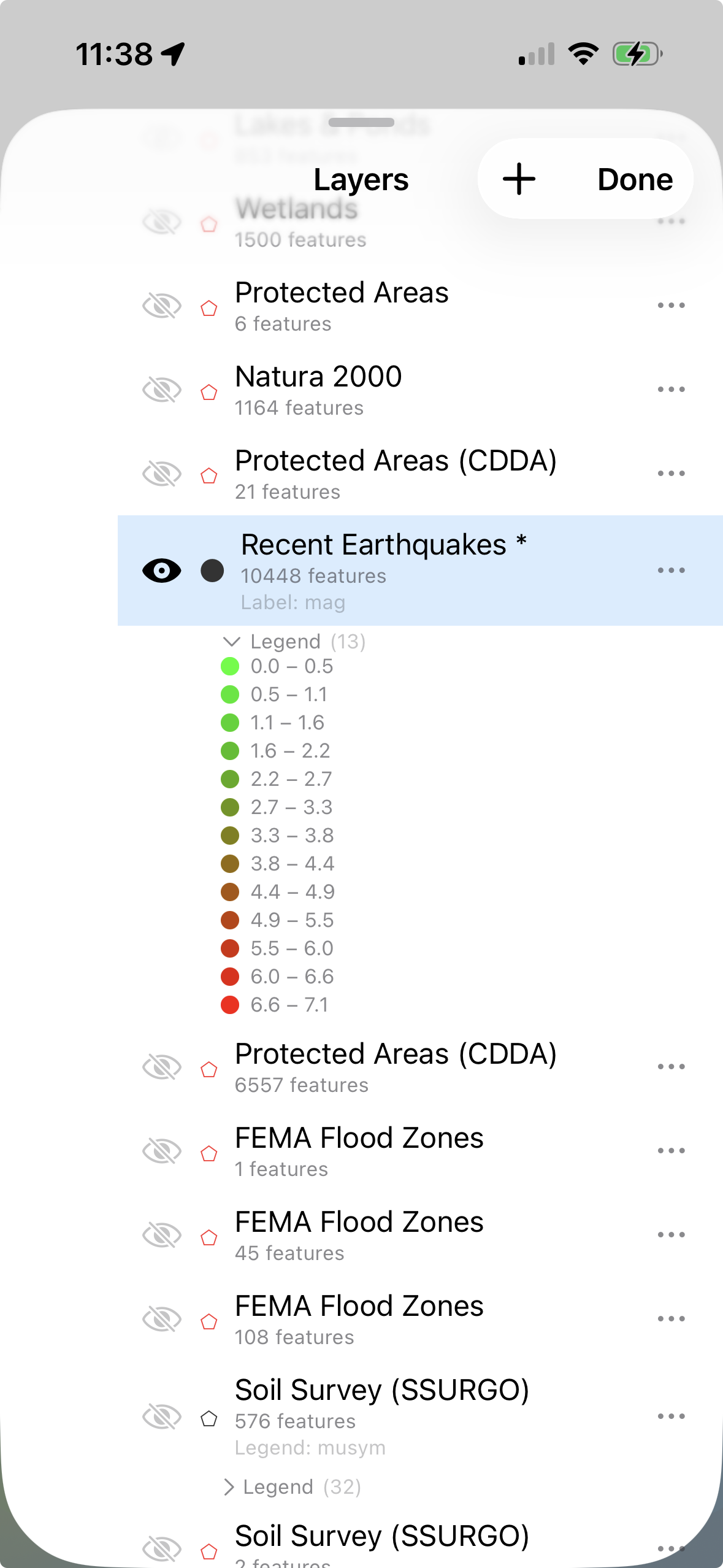Click the dark circle symbol of Recent Earthquakes

212,571
